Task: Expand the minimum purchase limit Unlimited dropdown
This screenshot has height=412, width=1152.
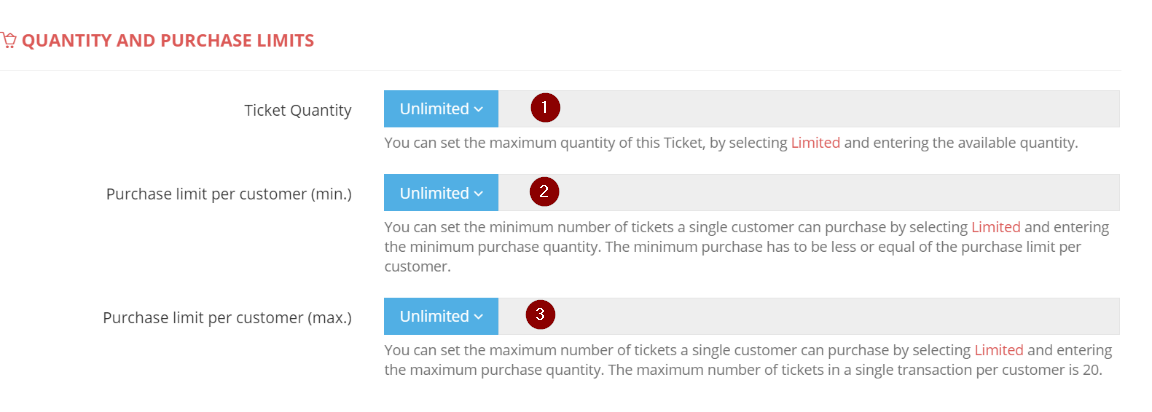Action: pos(441,193)
